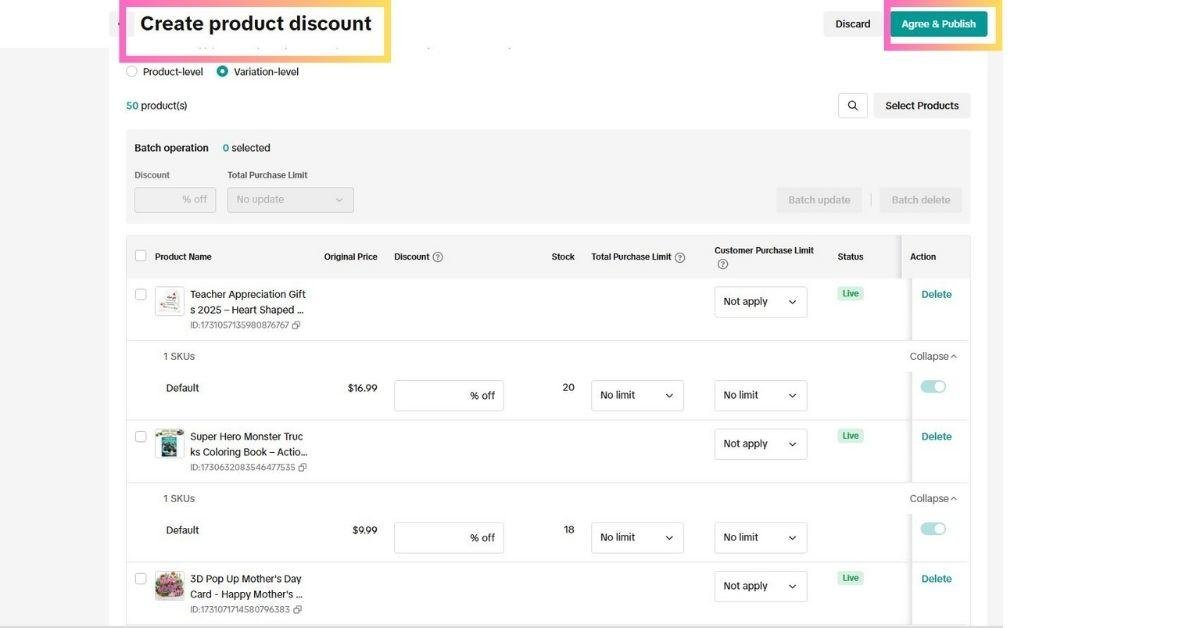Focus discount field for $9.99 SKU
Image resolution: width=1200 pixels, height=628 pixels.
click(449, 537)
